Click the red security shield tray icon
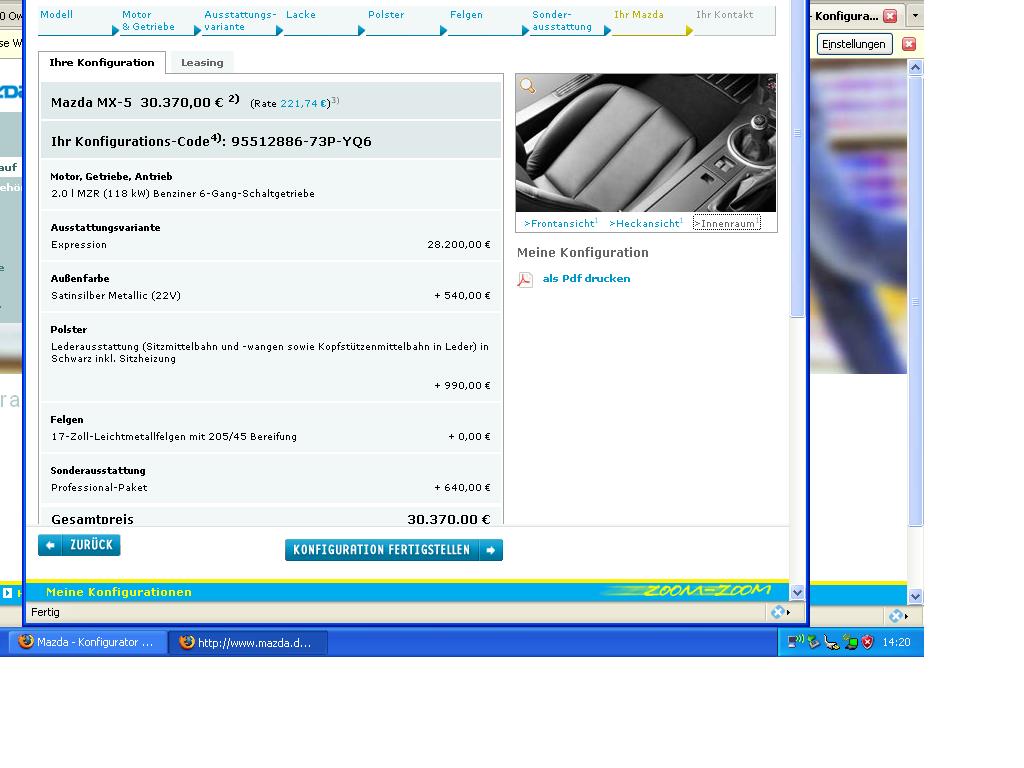 867,642
